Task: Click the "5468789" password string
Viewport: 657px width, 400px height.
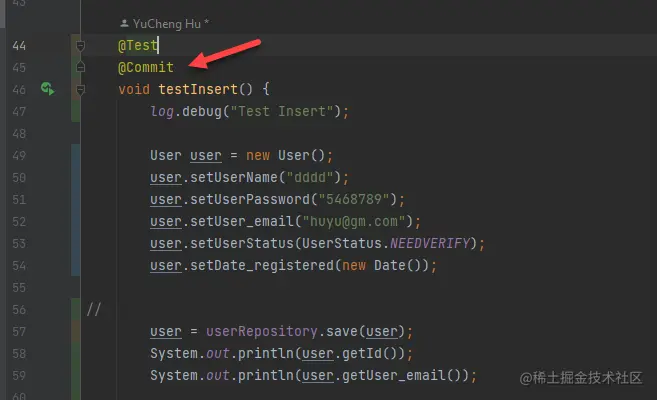Action: pyautogui.click(x=354, y=199)
